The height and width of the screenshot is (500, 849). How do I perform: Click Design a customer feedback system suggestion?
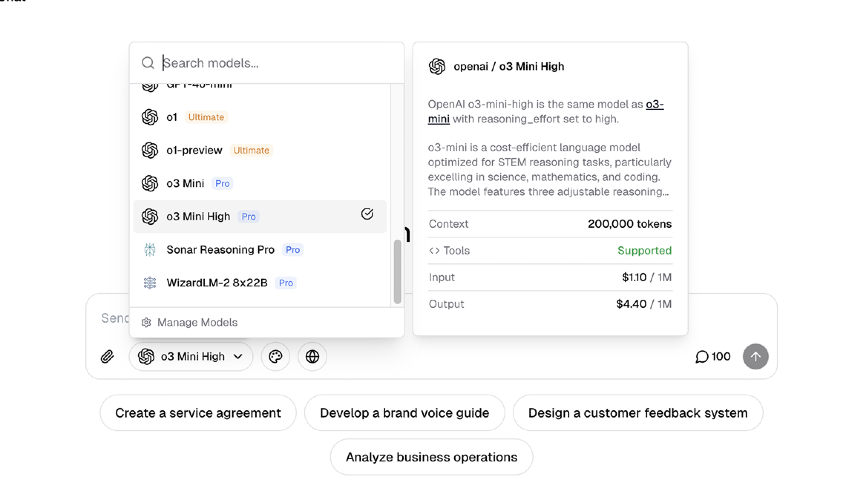point(637,412)
